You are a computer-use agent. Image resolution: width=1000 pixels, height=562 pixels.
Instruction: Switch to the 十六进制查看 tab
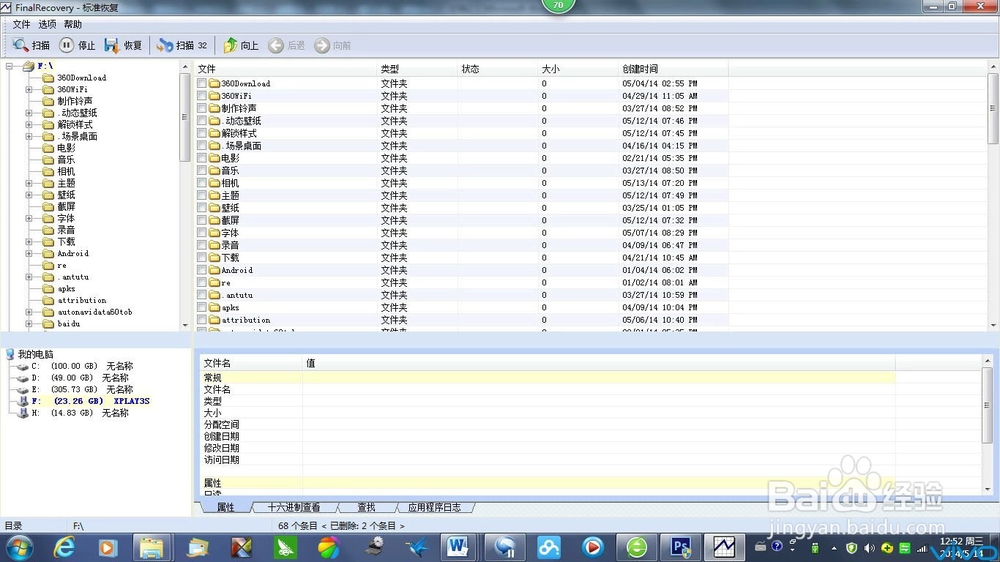point(293,507)
